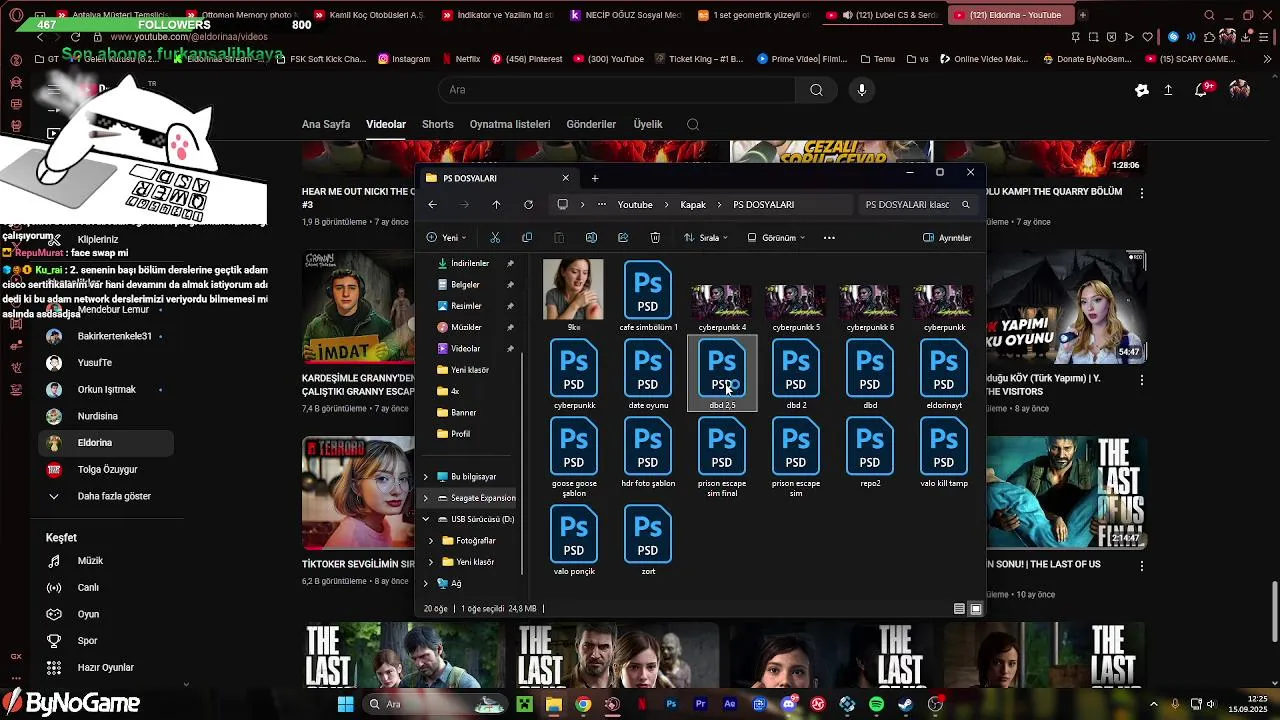The height and width of the screenshot is (720, 1280).
Task: Open the Gönderiler channel tab
Action: pos(591,125)
